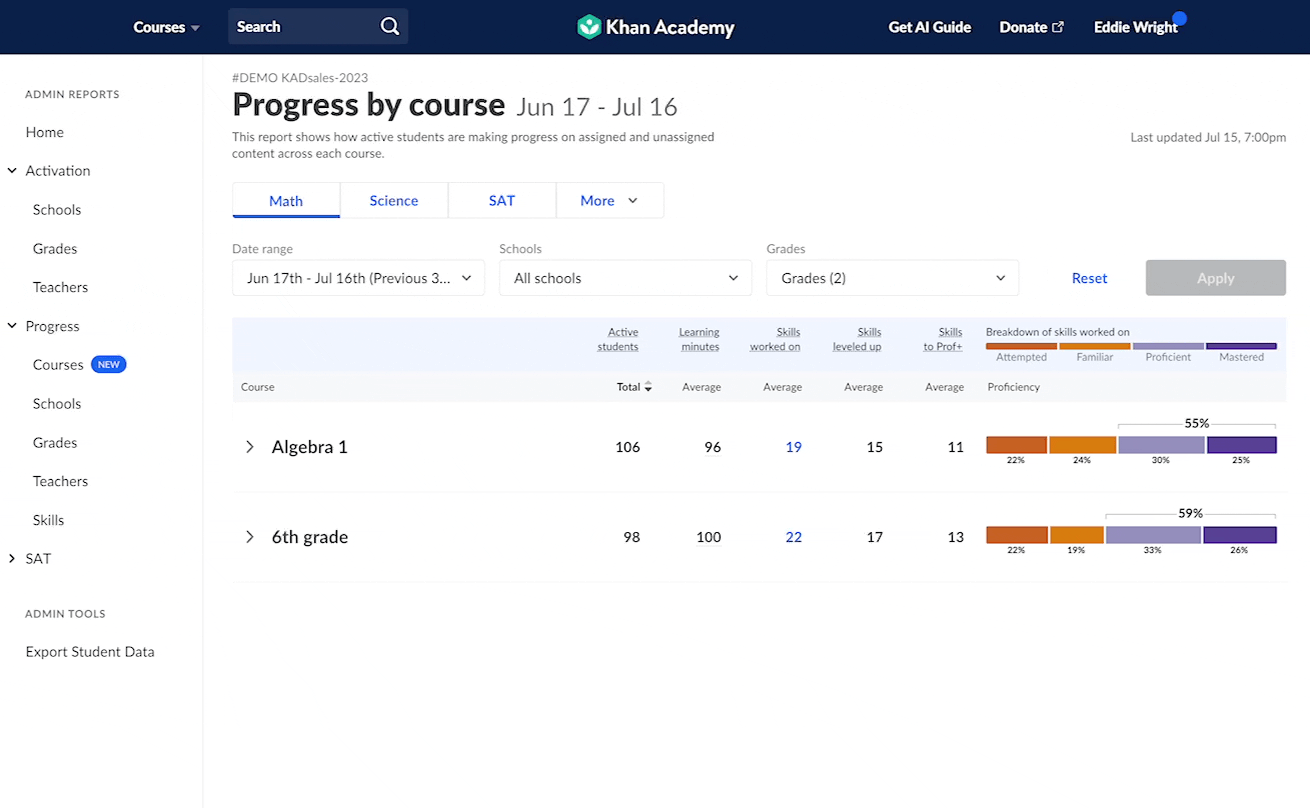Open Grades under Activation

(x=55, y=249)
